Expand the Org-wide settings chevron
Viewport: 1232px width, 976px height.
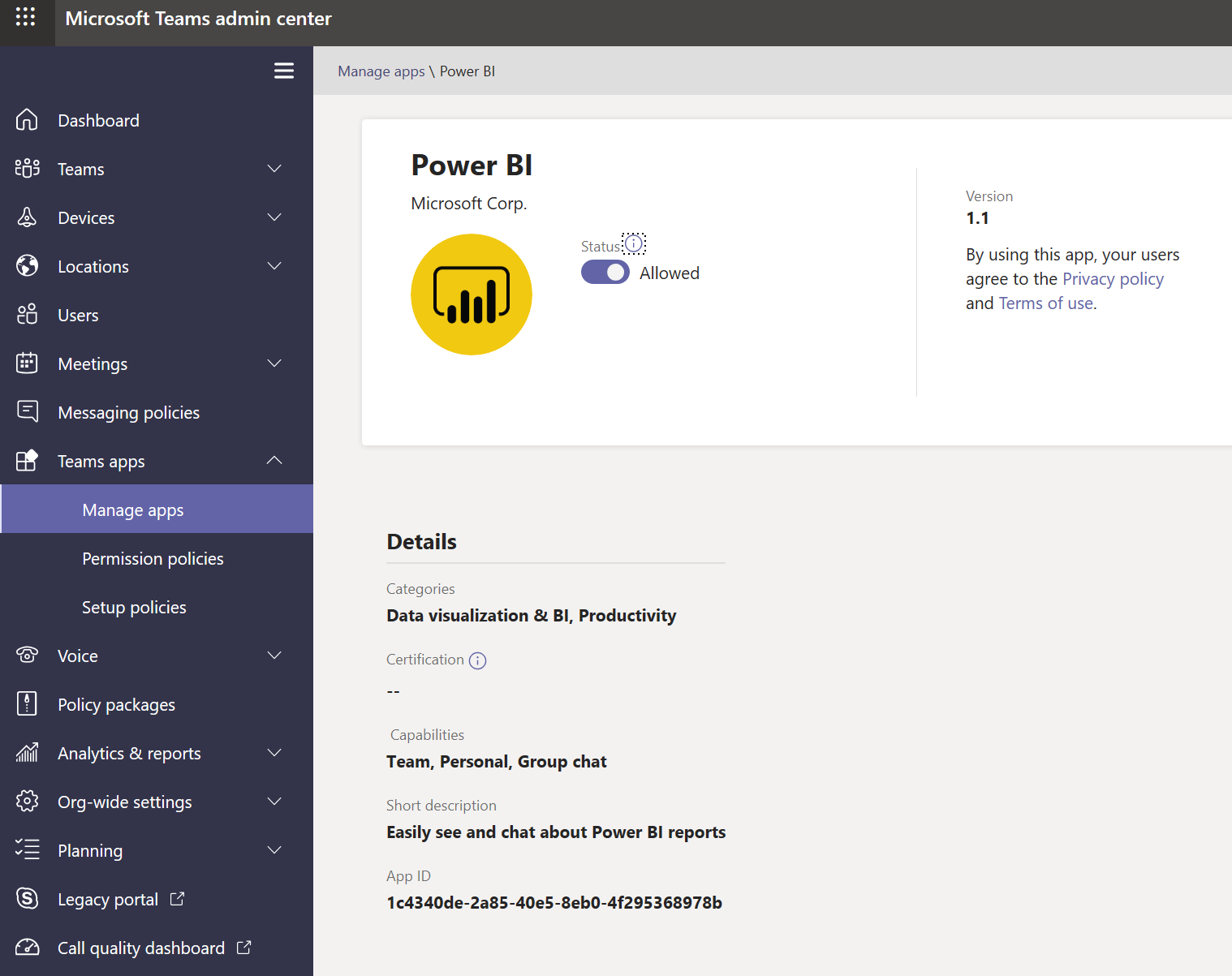pos(274,802)
